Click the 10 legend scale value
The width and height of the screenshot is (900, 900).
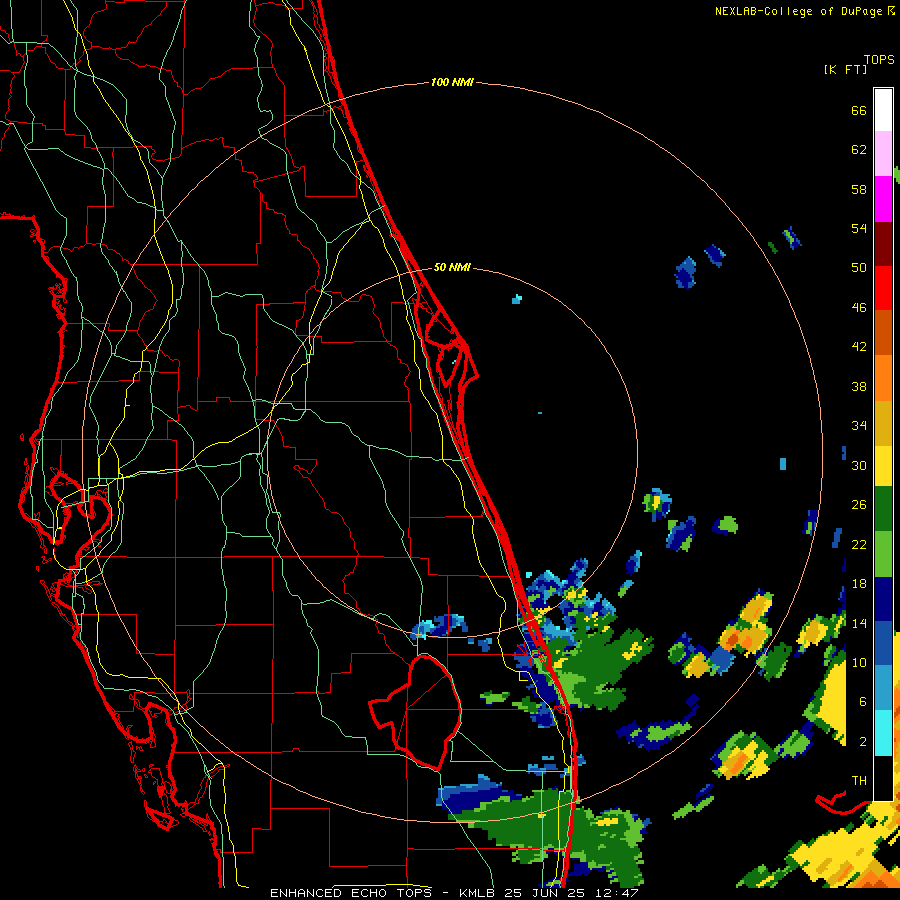[859, 662]
